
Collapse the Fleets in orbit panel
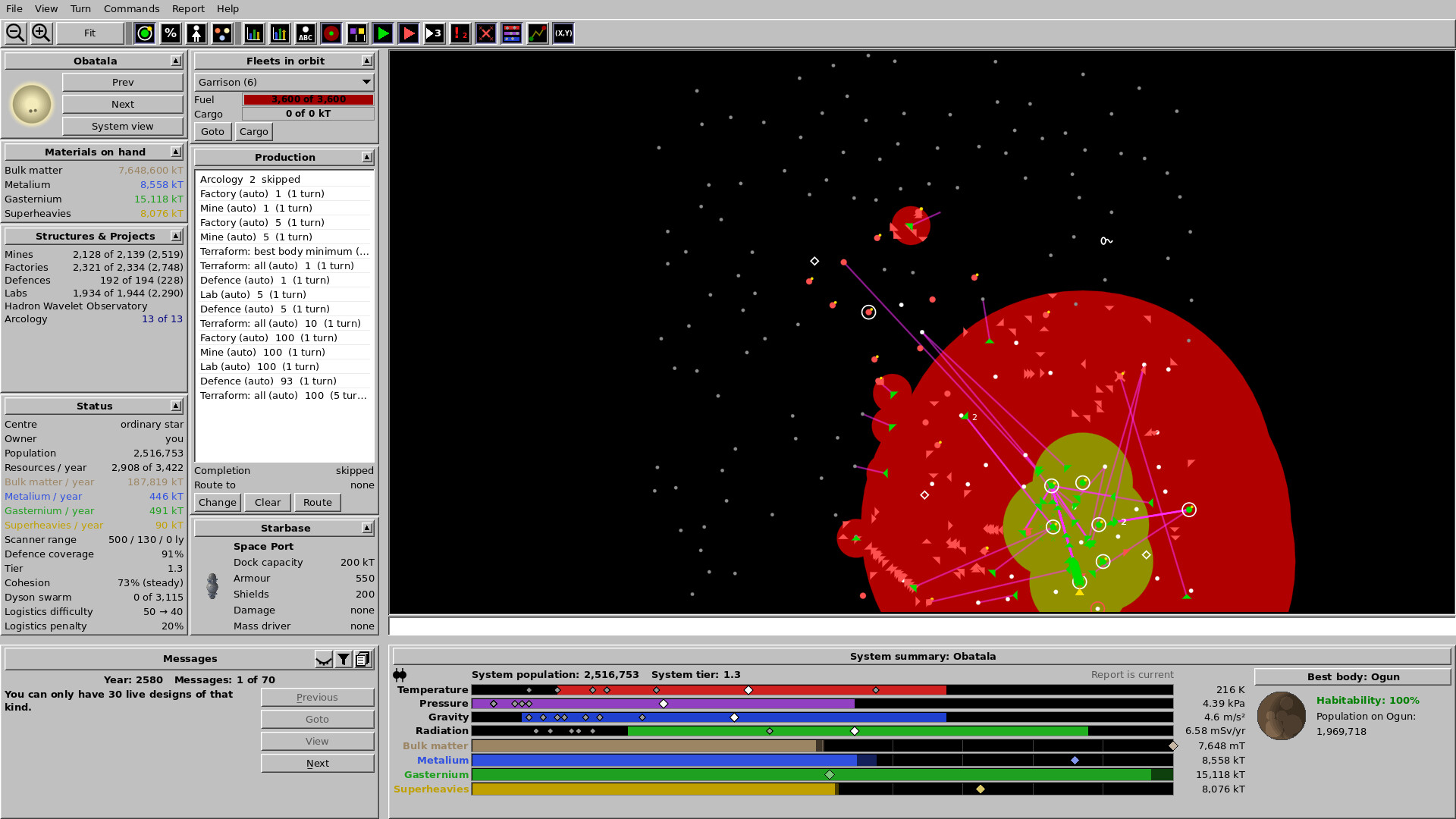tap(367, 61)
